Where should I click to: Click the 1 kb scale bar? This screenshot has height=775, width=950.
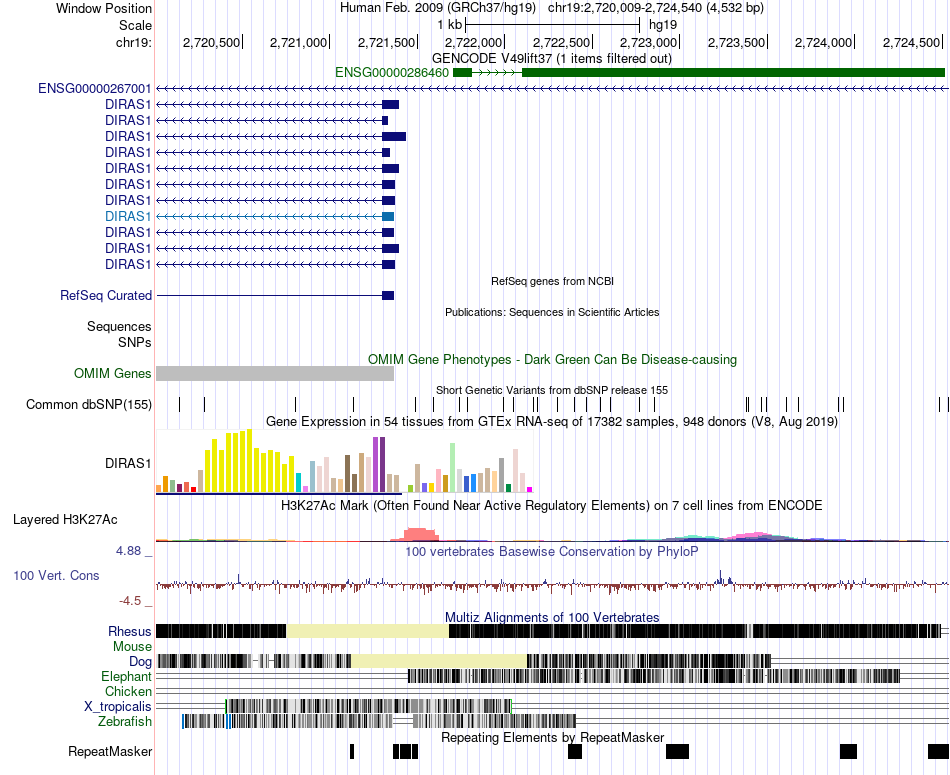553,25
